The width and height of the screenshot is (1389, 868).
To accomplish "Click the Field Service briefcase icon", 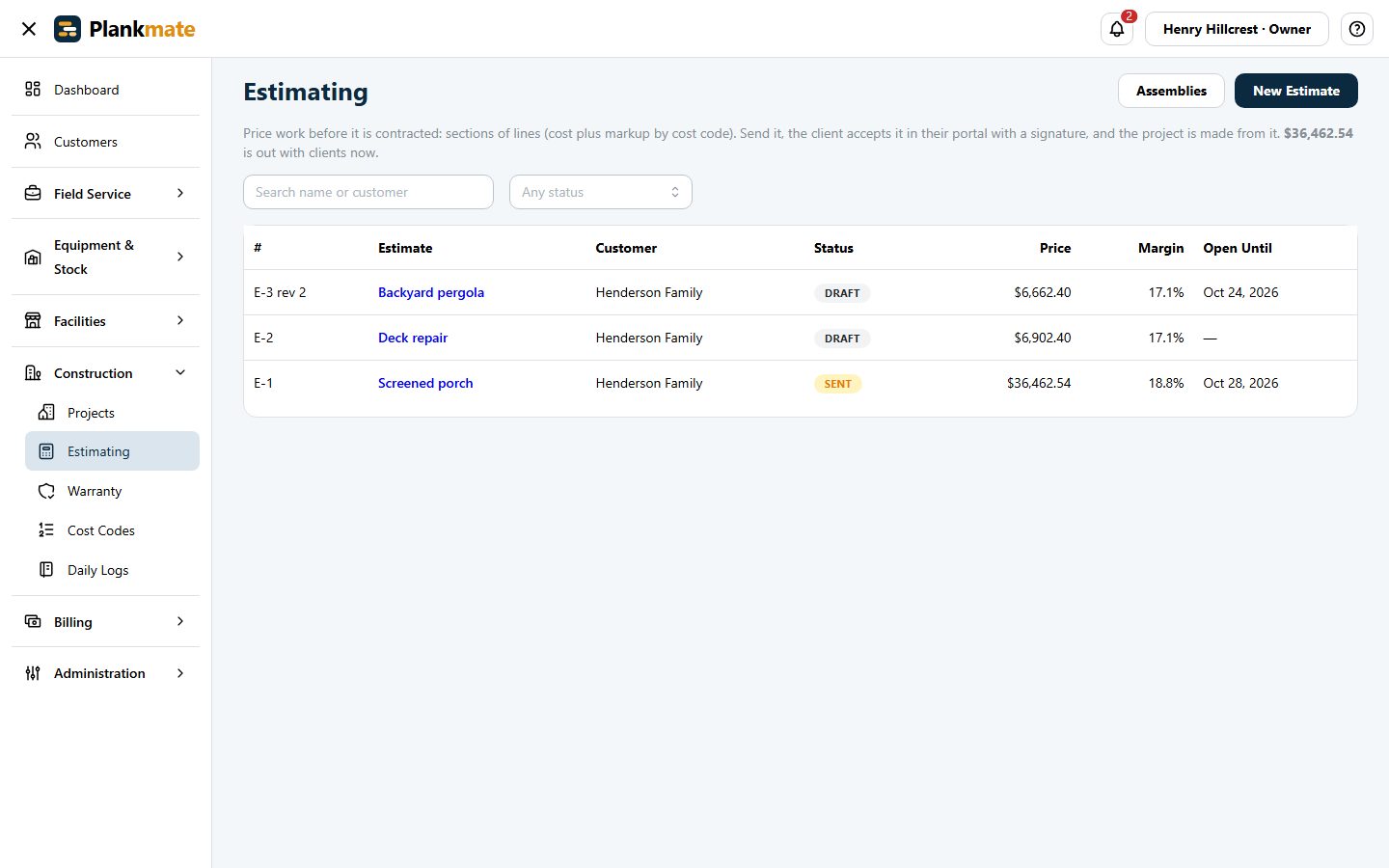I will (x=33, y=193).
